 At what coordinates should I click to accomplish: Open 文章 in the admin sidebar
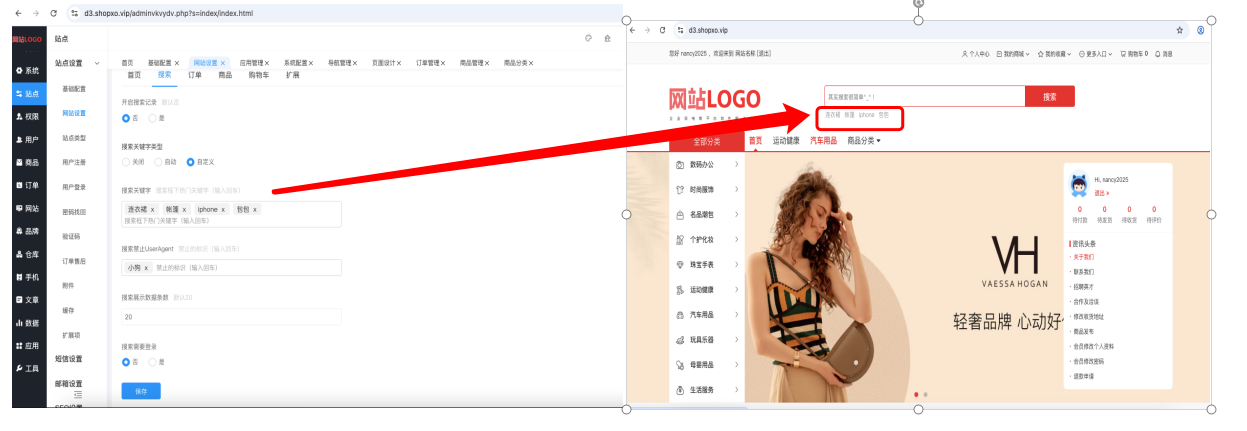tap(29, 300)
